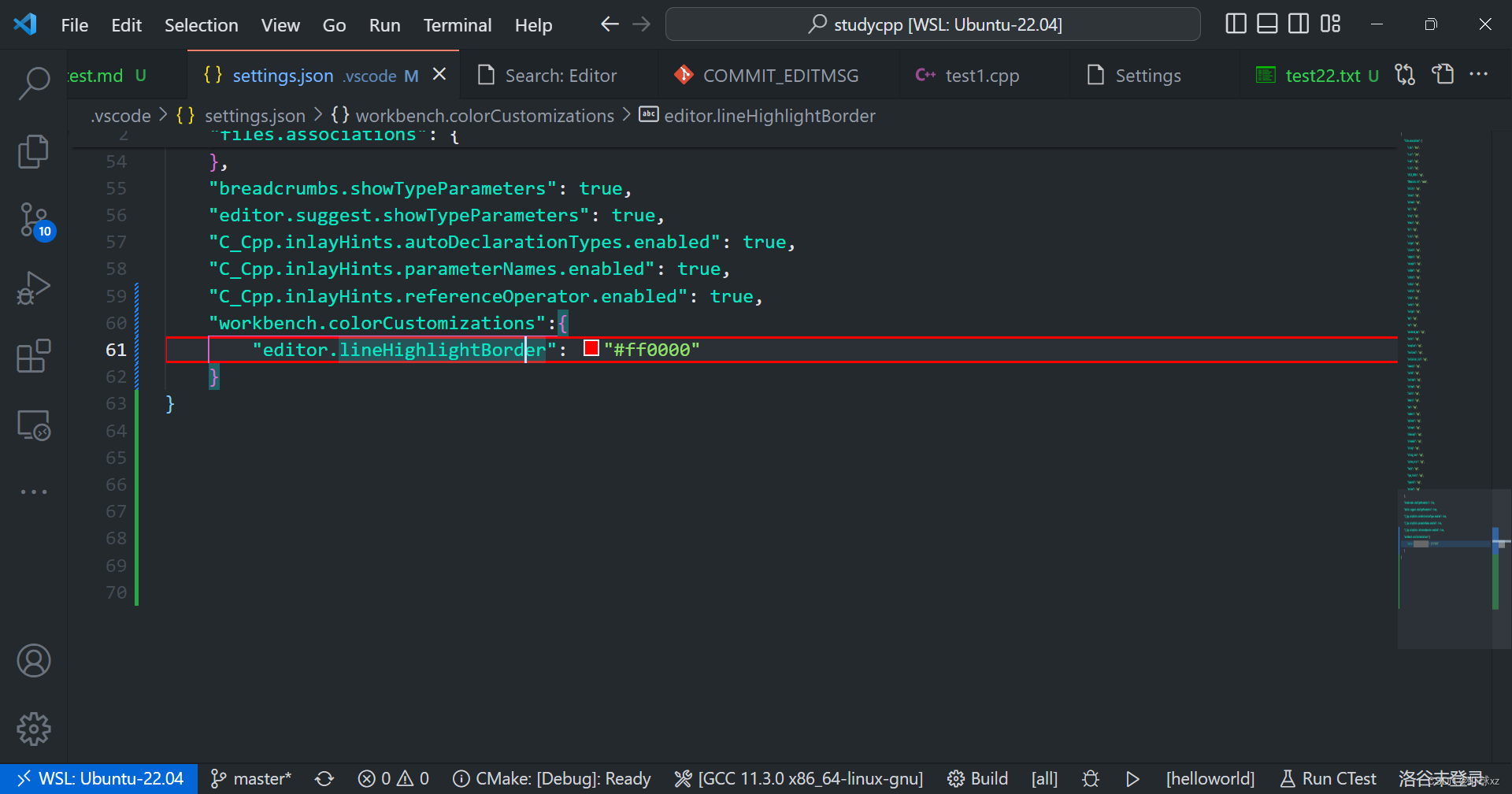Image resolution: width=1512 pixels, height=794 pixels.
Task: Click line number 61 in gutter
Action: click(116, 350)
